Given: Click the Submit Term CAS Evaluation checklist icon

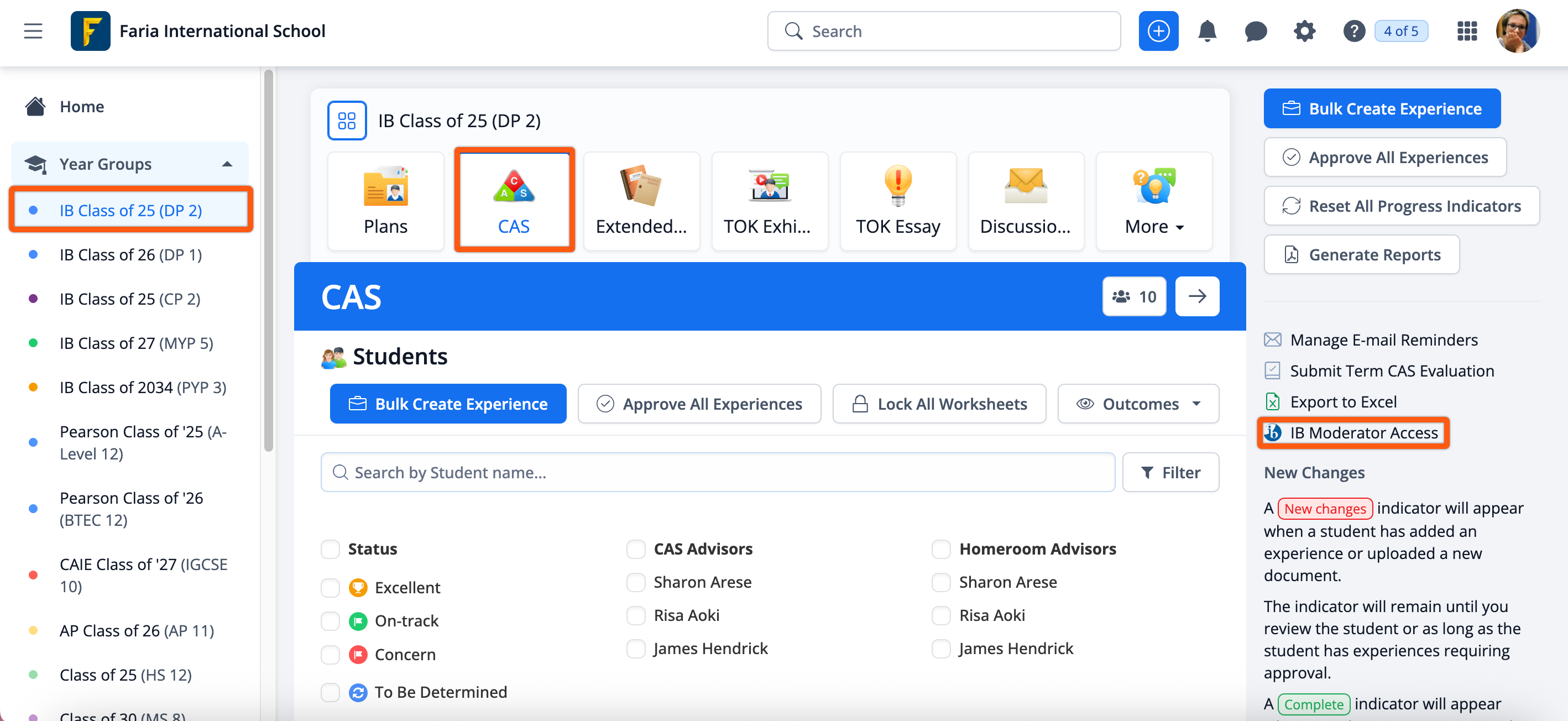Looking at the screenshot, I should click(1272, 371).
